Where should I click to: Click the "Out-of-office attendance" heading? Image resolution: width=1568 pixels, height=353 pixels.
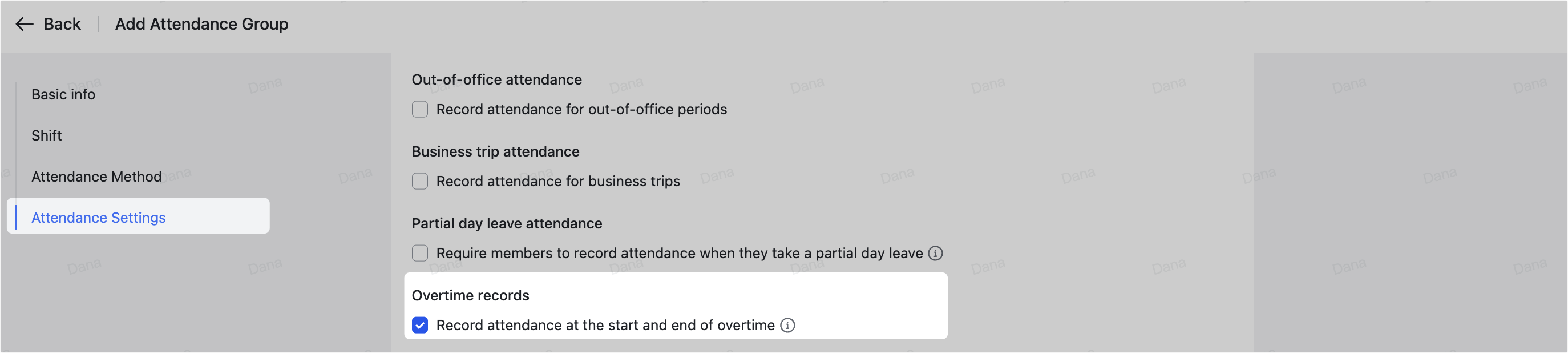coord(496,79)
